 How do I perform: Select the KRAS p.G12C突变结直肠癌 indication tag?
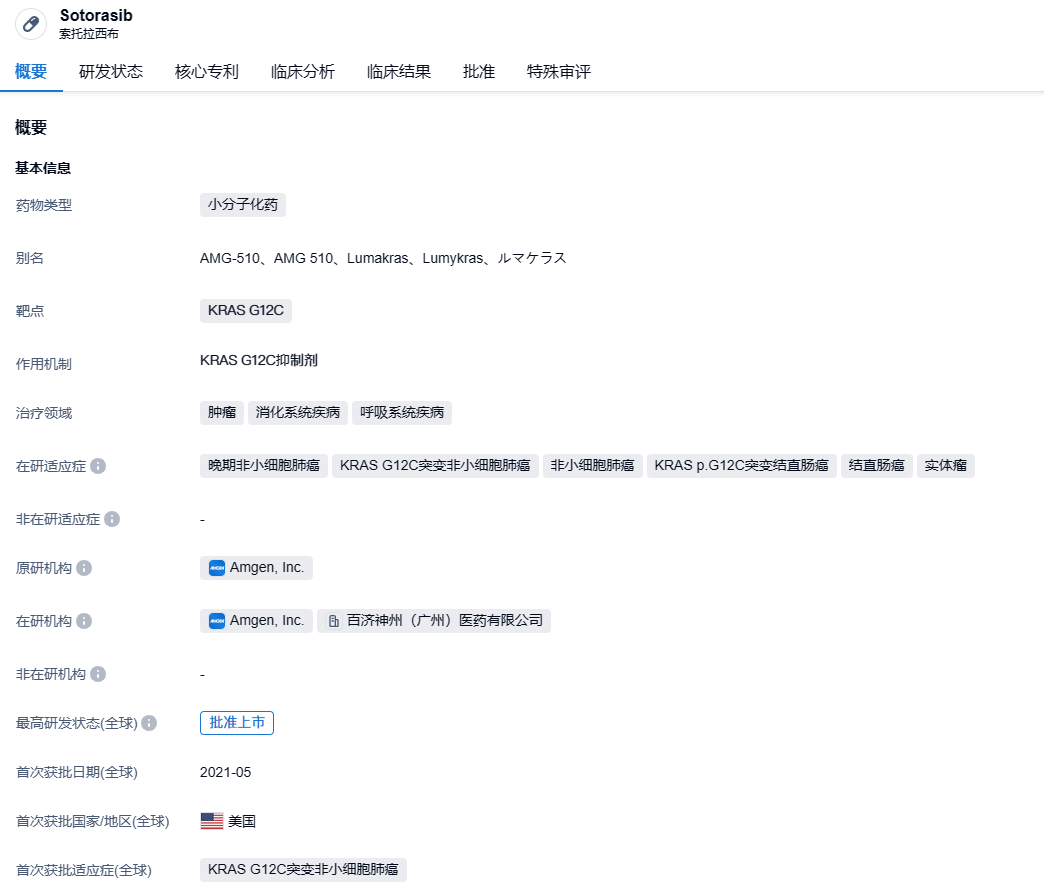[x=741, y=466]
